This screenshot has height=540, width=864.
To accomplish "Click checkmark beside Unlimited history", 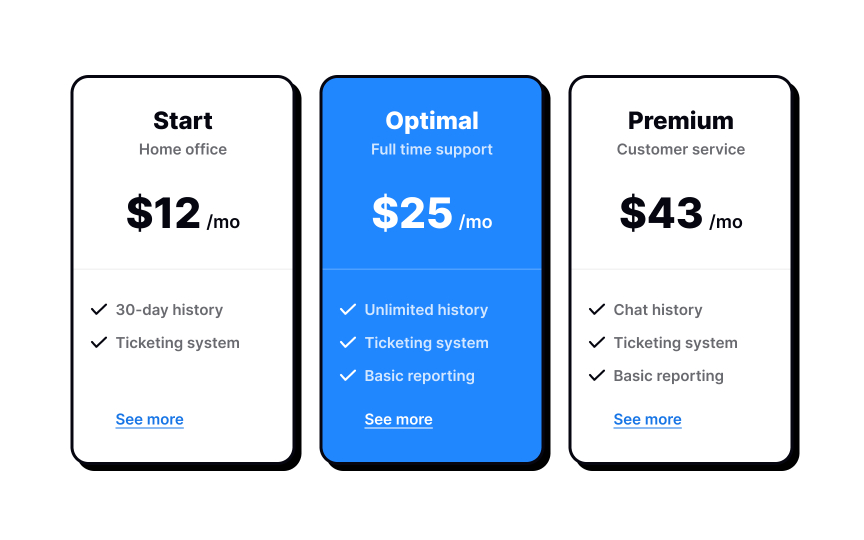I will [x=348, y=310].
